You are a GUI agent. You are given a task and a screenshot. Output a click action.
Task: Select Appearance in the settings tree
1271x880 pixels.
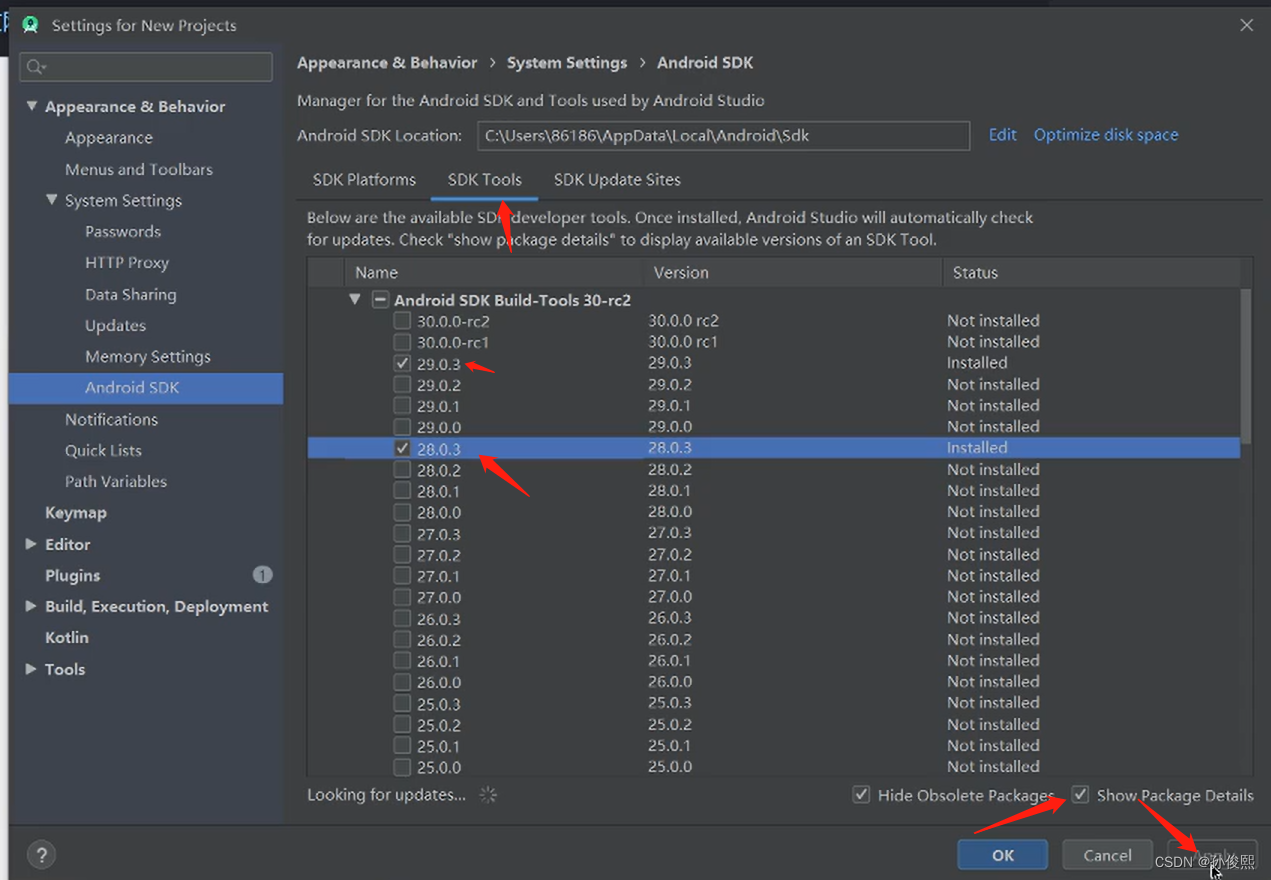pos(109,138)
